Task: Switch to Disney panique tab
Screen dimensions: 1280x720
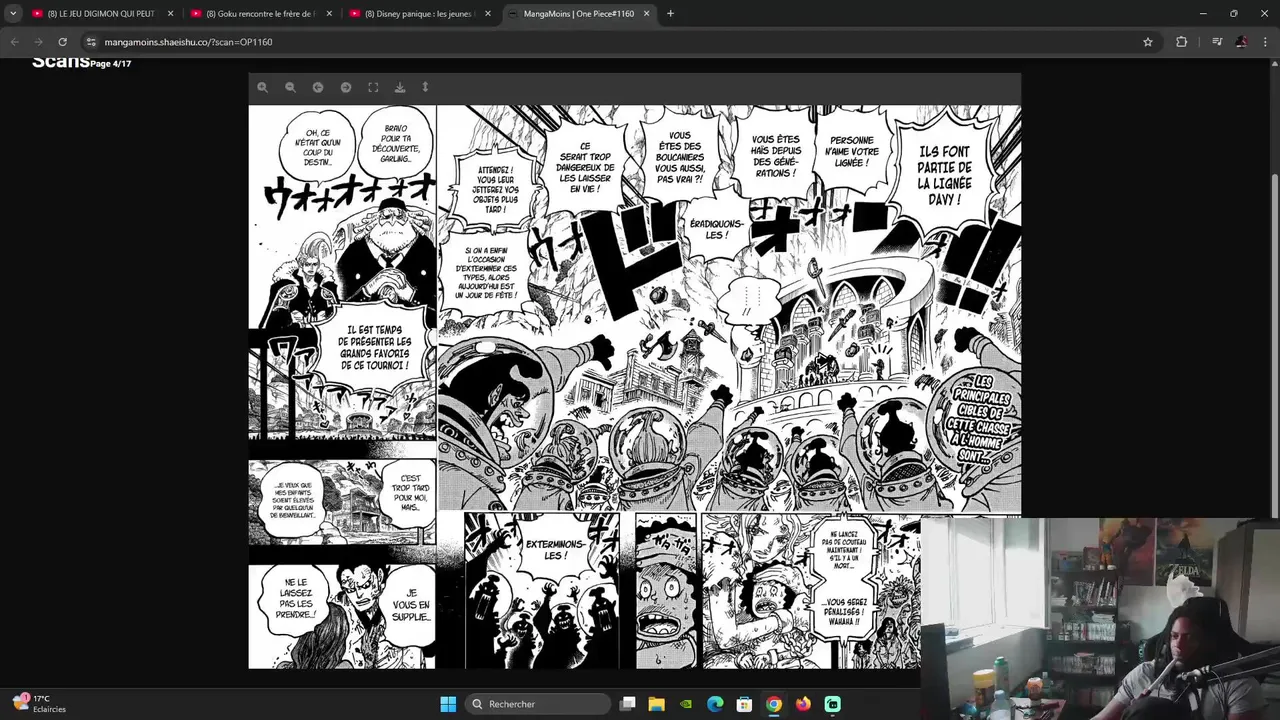Action: (x=420, y=14)
